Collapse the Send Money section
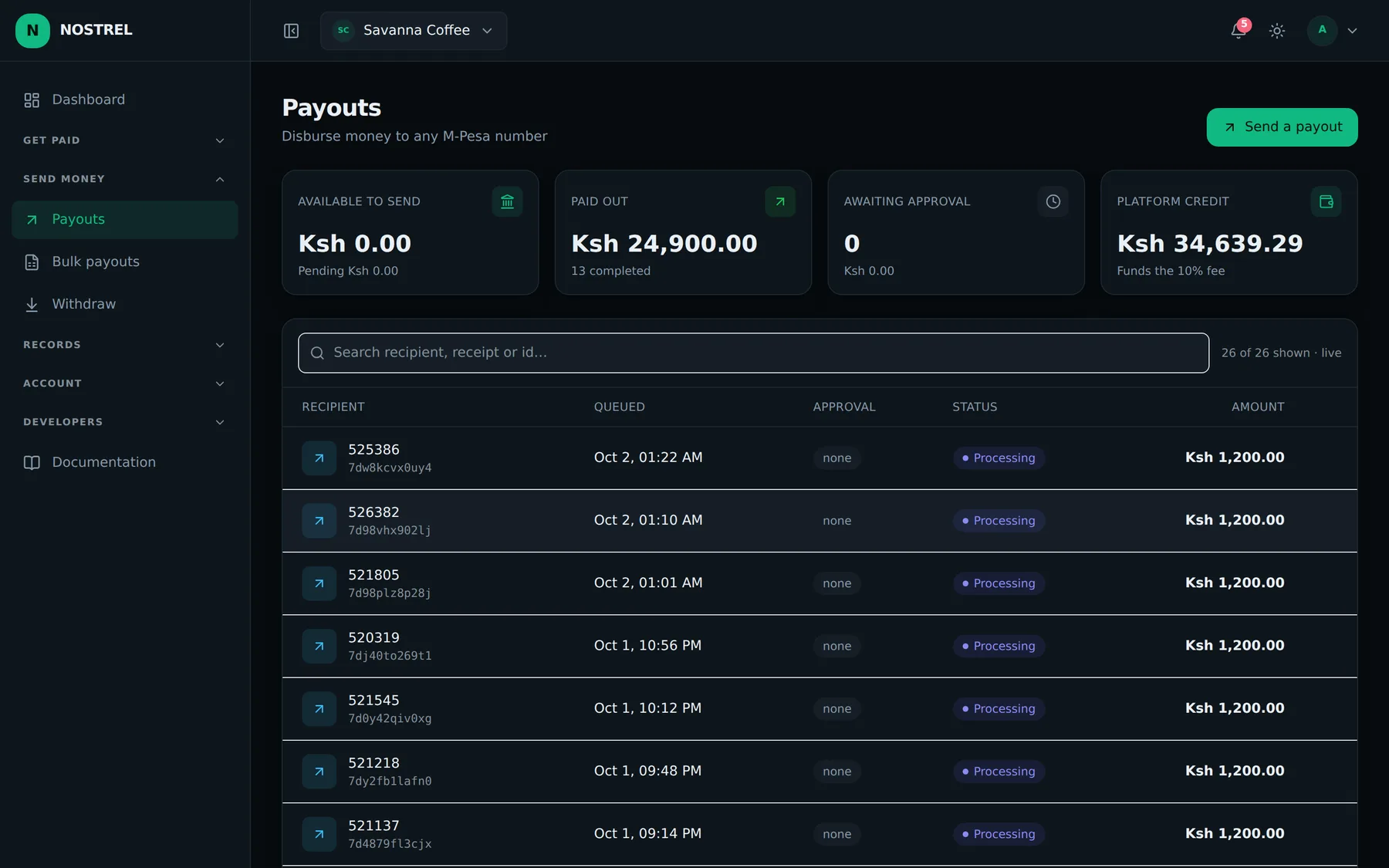The height and width of the screenshot is (868, 1389). 125,179
